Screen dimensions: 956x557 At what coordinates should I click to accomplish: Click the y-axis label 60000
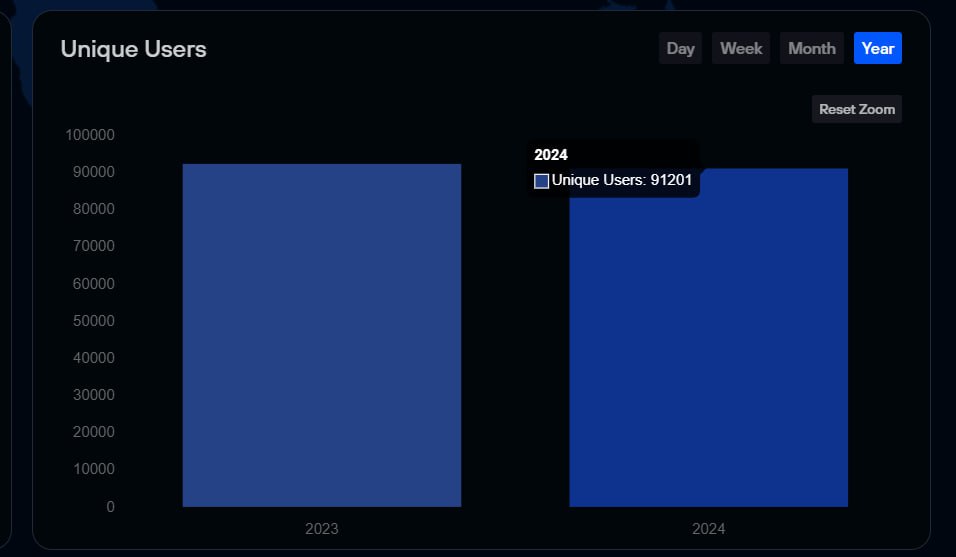[93, 283]
